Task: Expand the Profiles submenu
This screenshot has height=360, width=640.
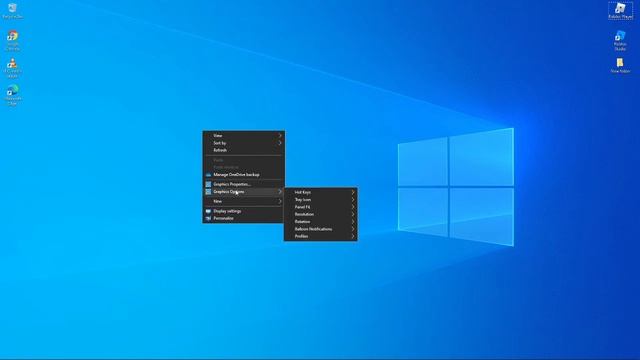Action: 321,236
